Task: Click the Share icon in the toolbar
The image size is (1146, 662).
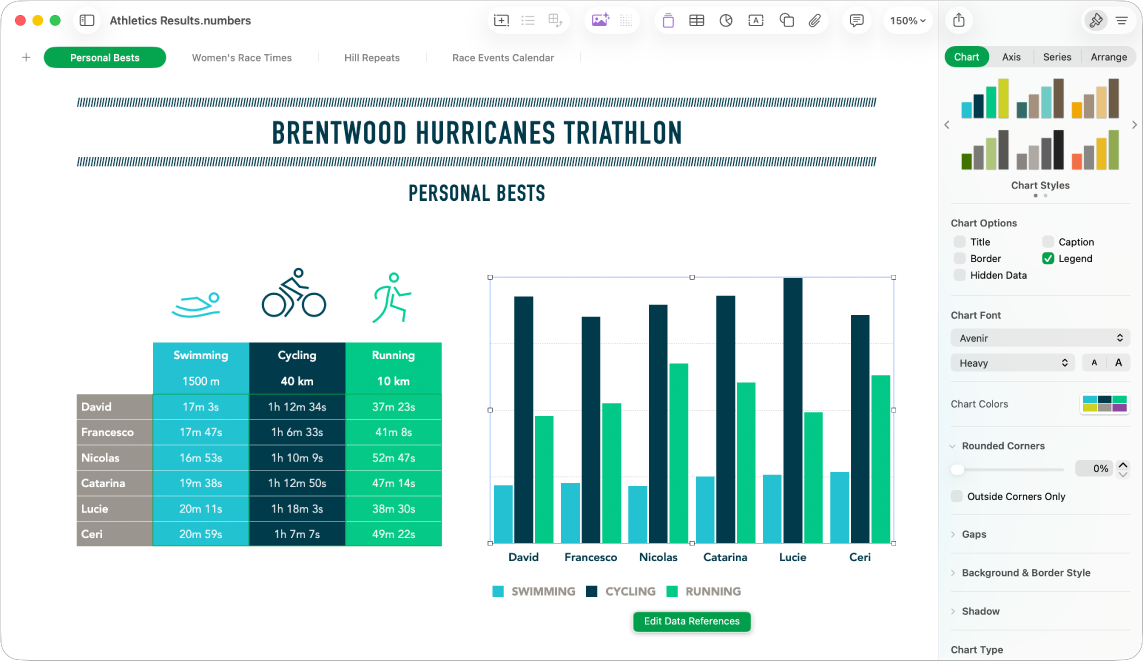Action: click(958, 20)
